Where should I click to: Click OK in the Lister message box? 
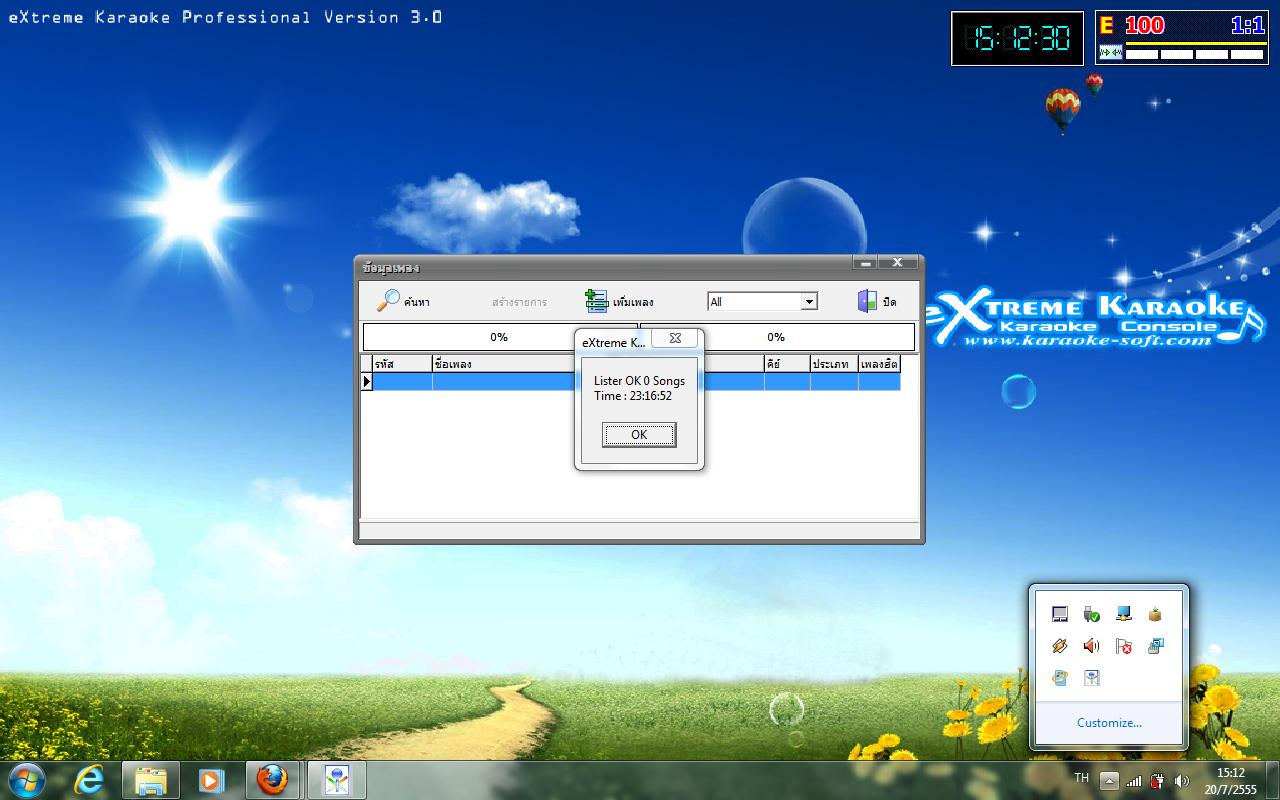pos(639,434)
